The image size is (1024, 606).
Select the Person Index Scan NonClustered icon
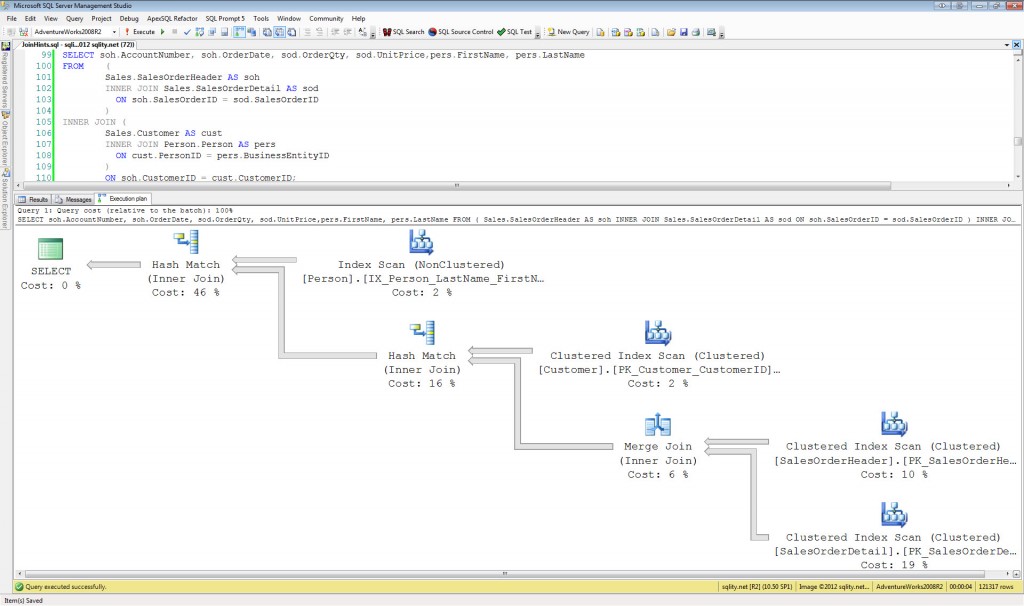[x=422, y=243]
